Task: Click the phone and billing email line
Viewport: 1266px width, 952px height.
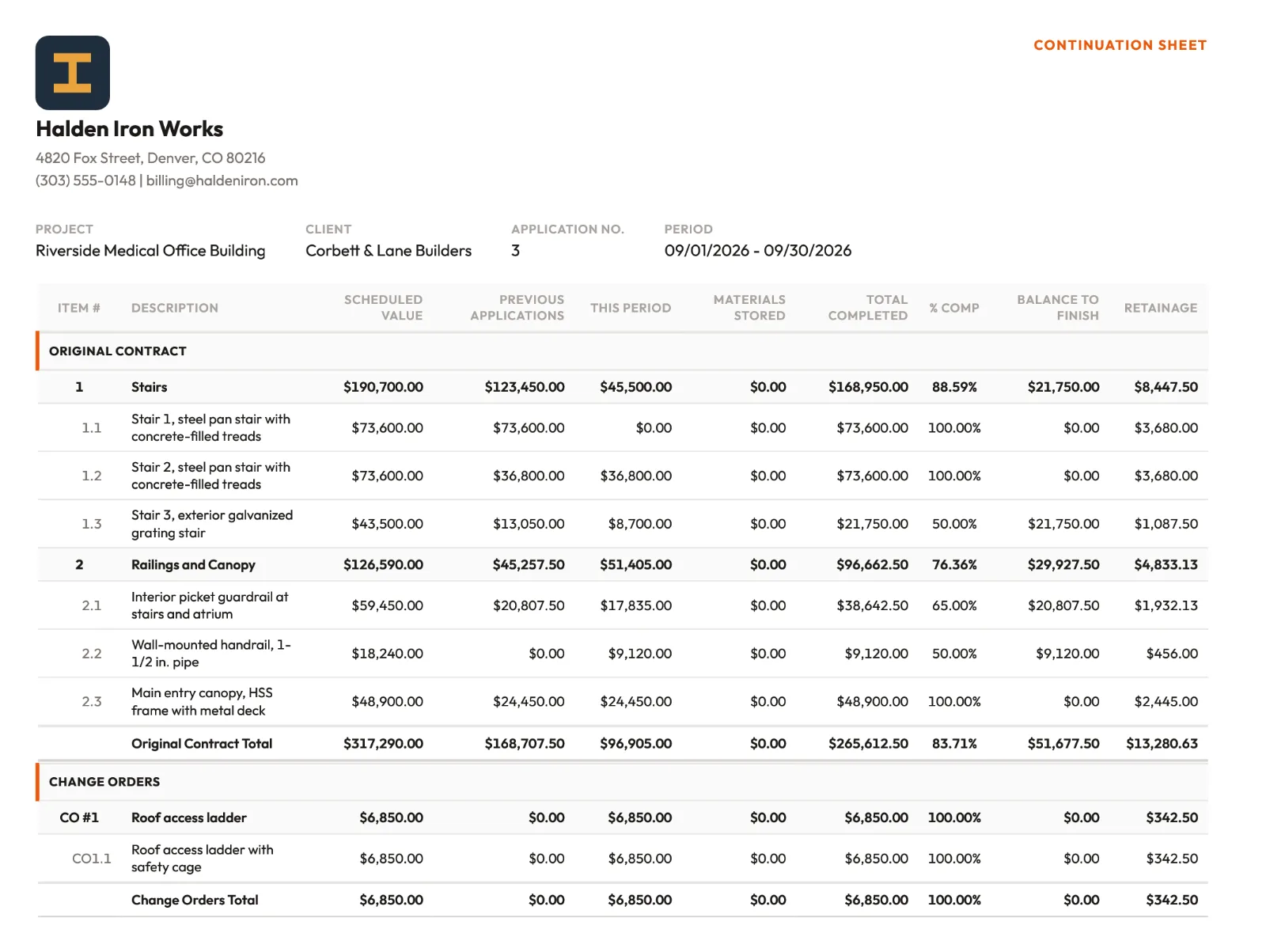Action: (x=167, y=180)
